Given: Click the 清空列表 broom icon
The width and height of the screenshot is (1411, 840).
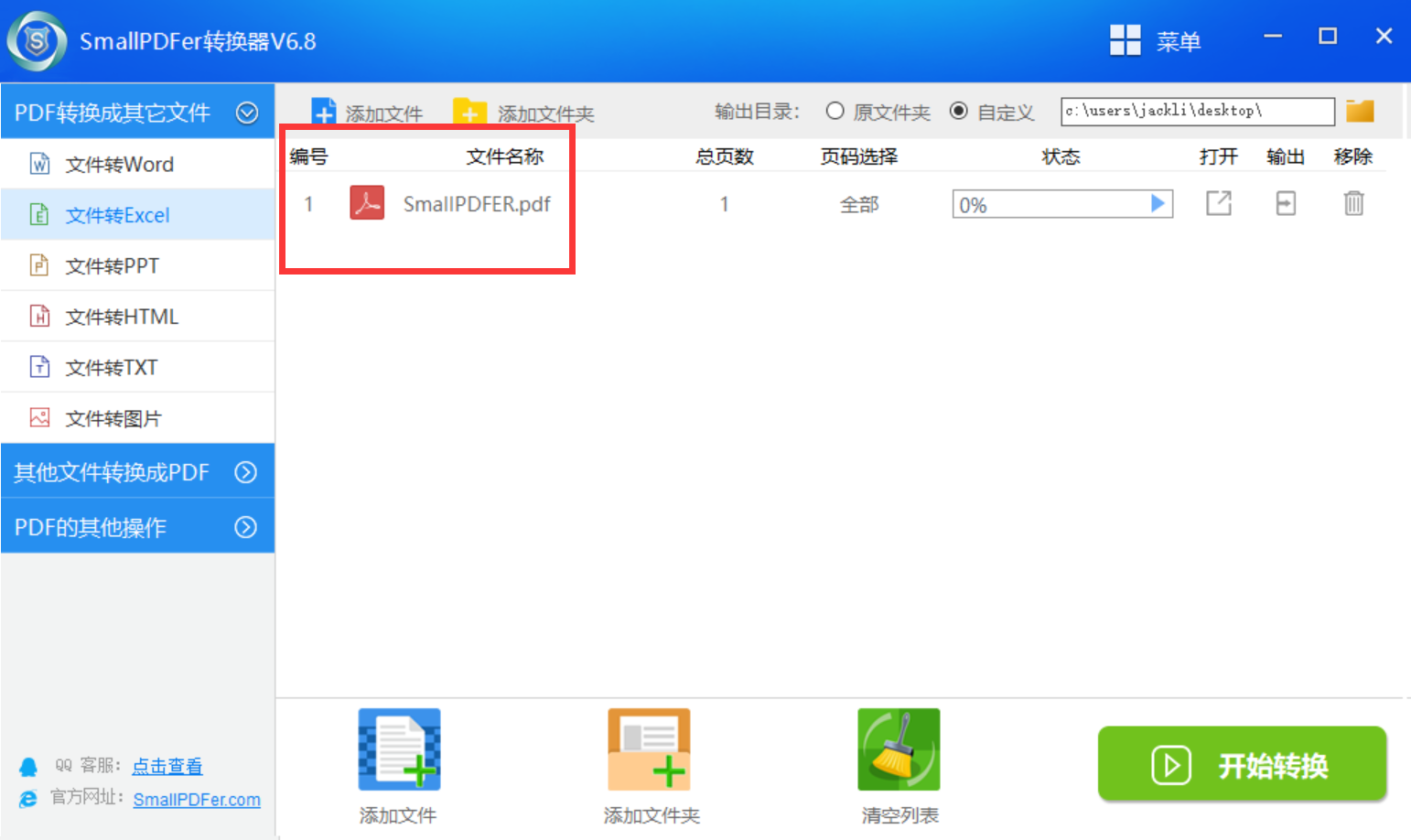Looking at the screenshot, I should point(899,749).
